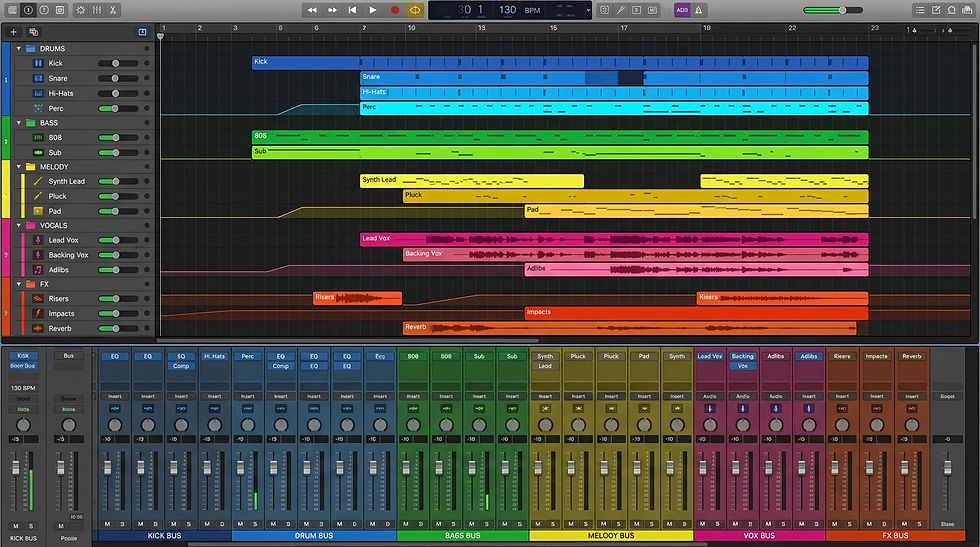The image size is (980, 547).
Task: Click the Hi-Hats track icon
Action: tap(38, 93)
